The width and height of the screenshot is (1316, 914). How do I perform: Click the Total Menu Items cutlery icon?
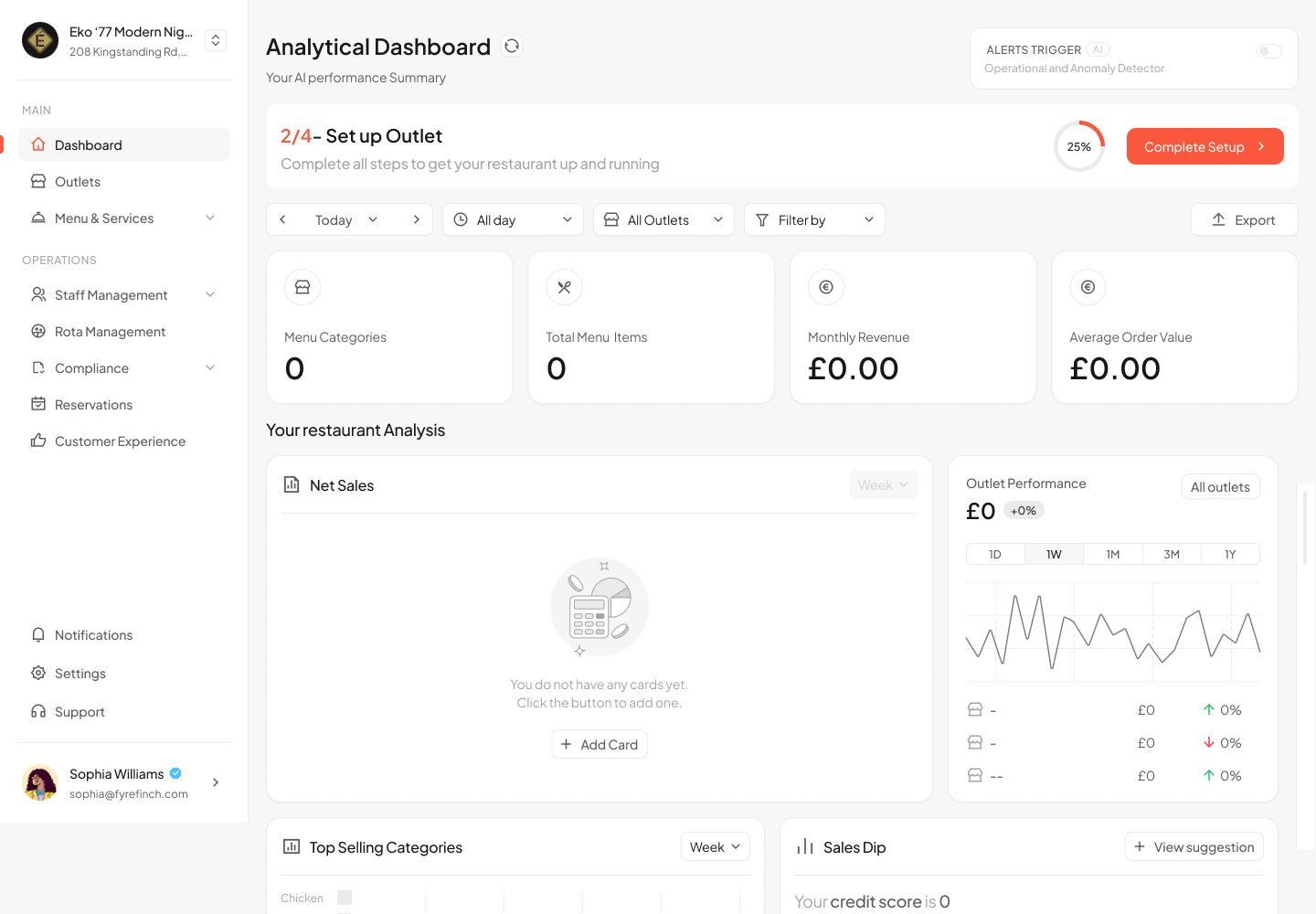pos(564,287)
